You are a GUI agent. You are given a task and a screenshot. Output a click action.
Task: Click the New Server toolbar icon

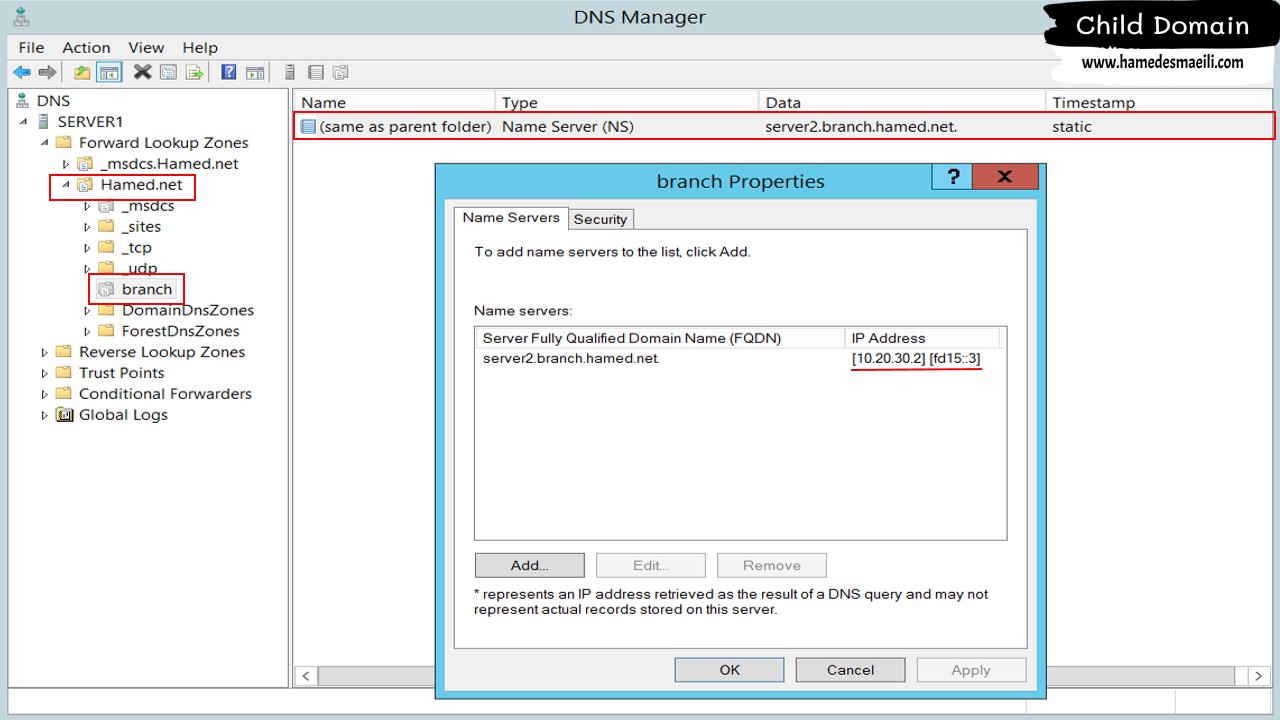click(x=290, y=72)
